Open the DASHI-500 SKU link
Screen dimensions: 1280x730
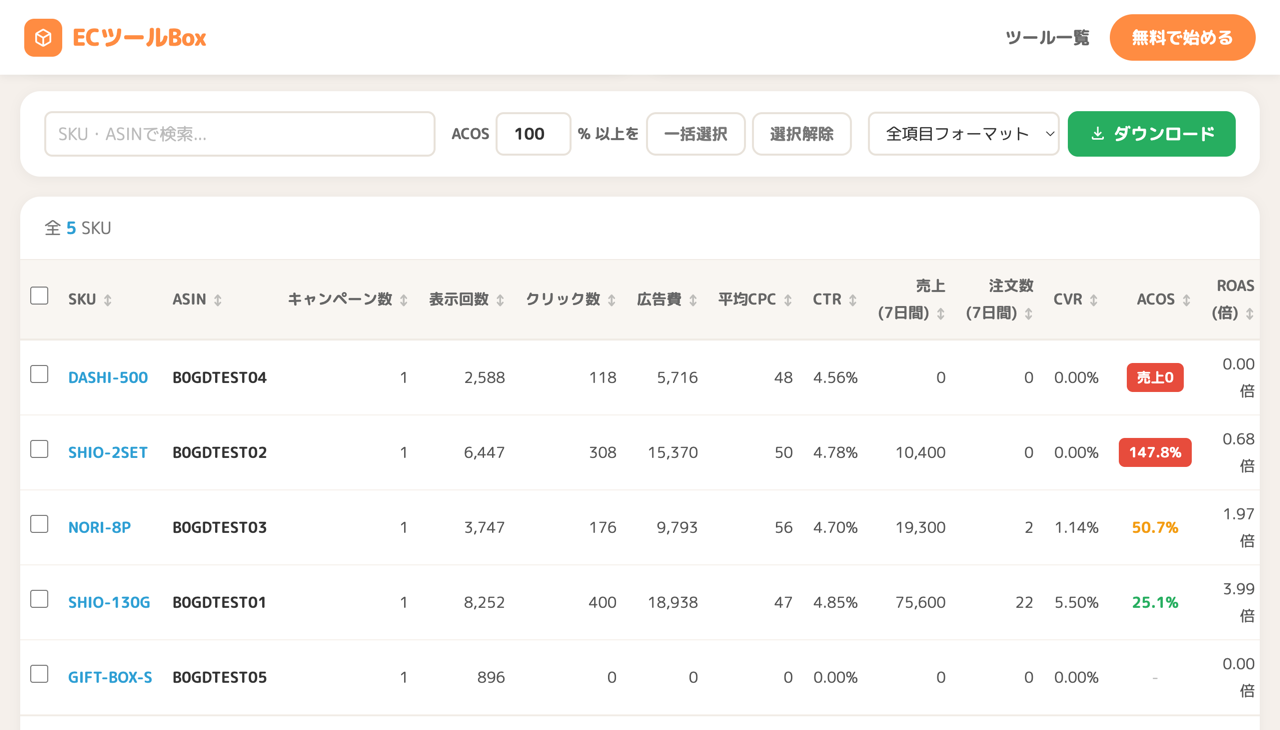[x=108, y=378]
